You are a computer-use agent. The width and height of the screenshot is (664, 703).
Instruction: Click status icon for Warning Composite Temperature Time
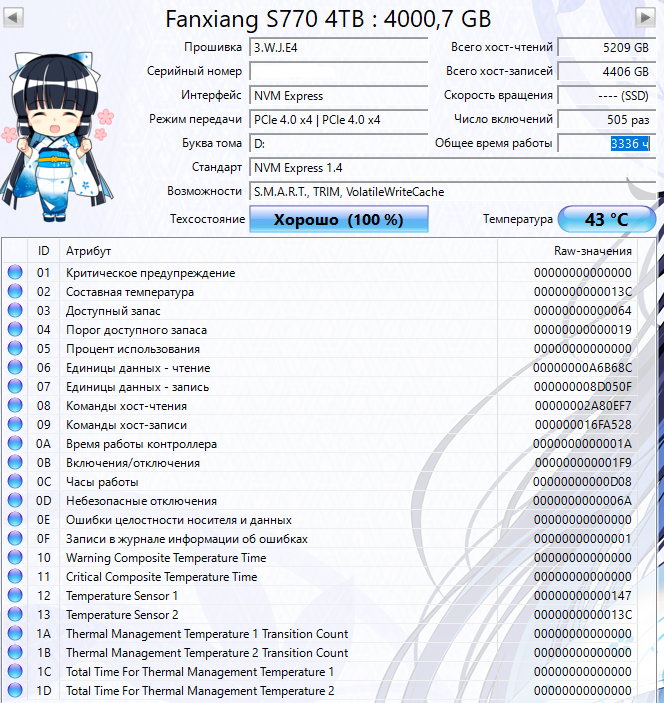coord(15,557)
